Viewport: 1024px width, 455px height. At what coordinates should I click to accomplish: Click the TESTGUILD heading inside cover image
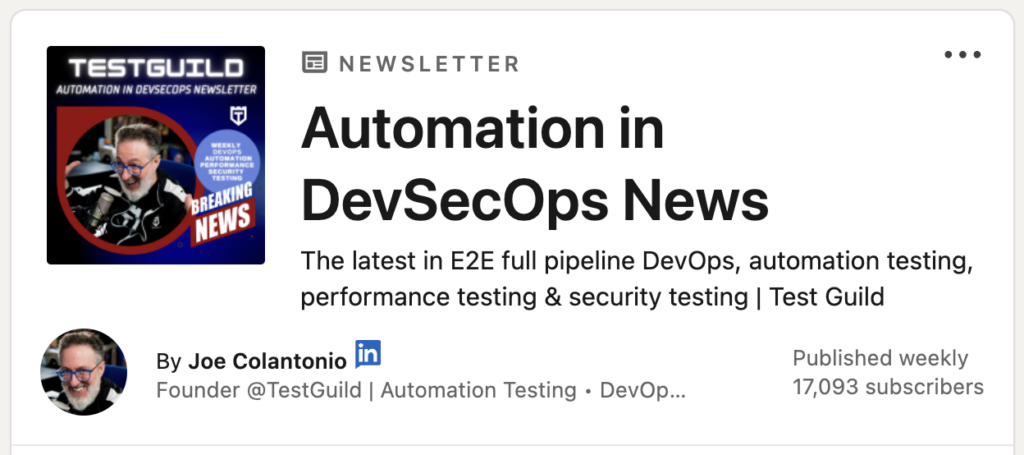click(156, 68)
